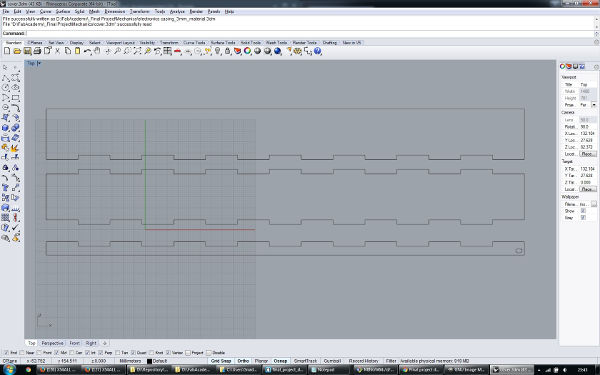Click the Cut scissors icon
600x375 pixels.
pyautogui.click(x=57, y=51)
